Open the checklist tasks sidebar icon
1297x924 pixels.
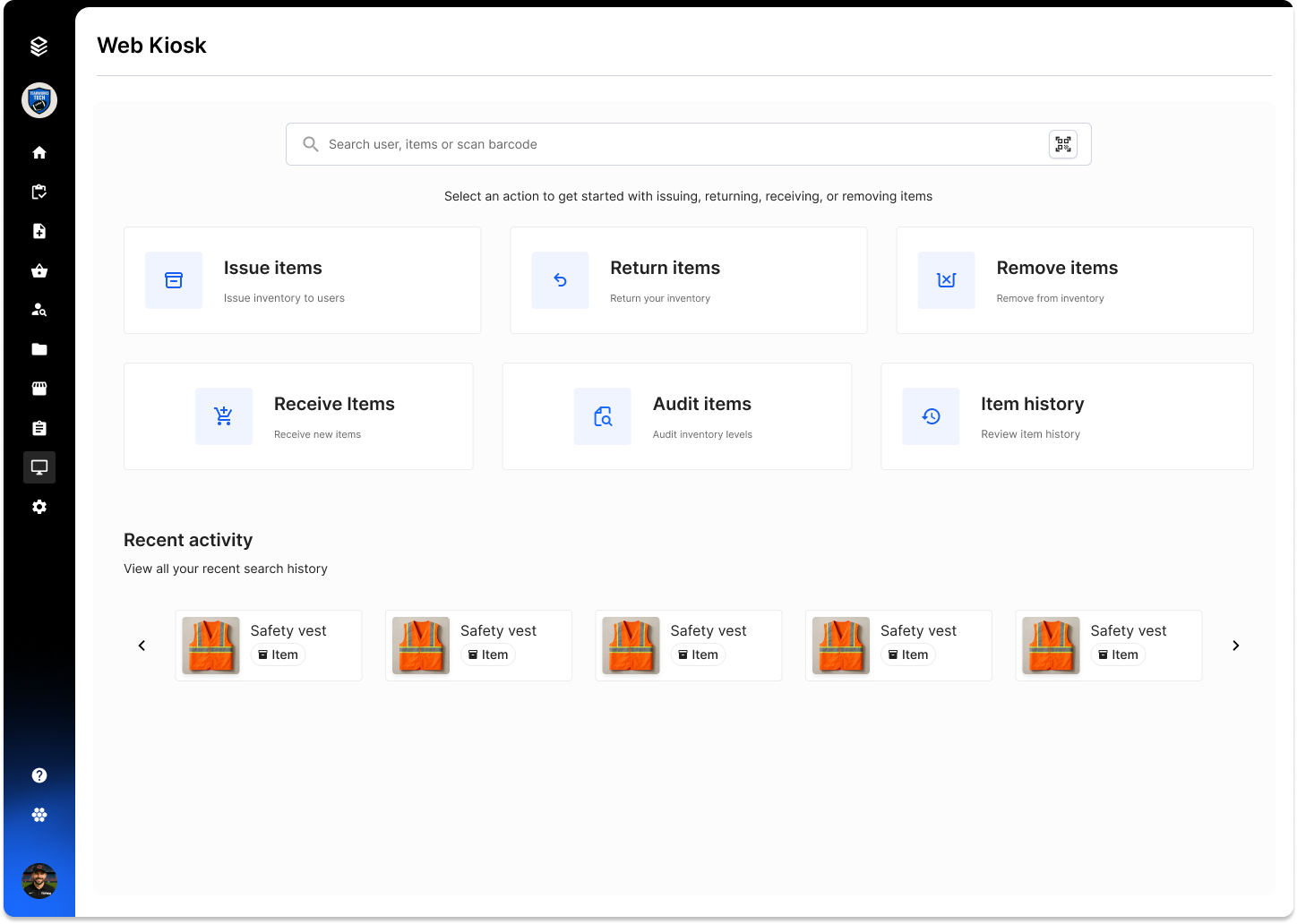pyautogui.click(x=39, y=192)
